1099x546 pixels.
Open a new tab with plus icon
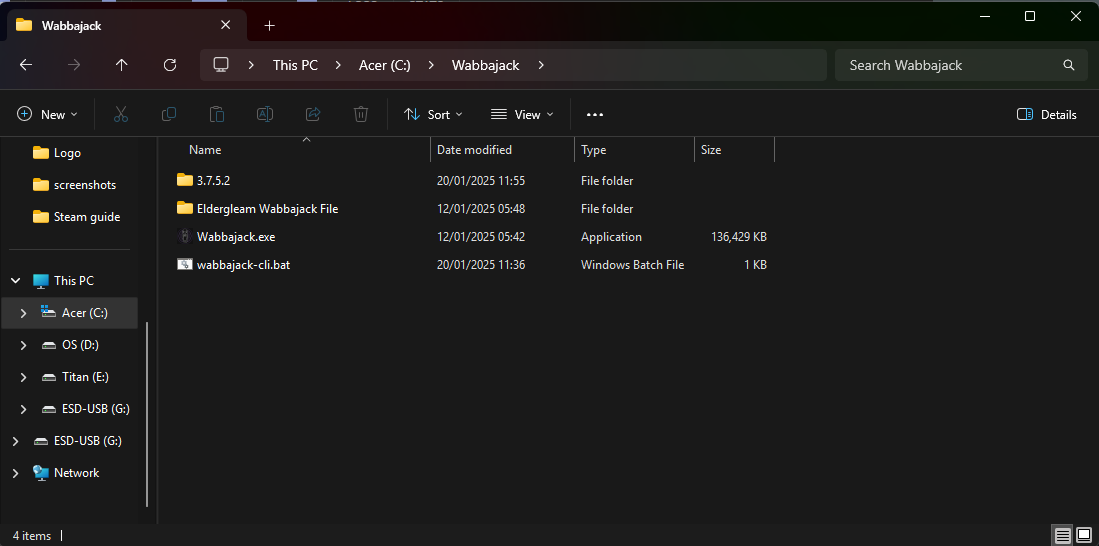coord(270,26)
